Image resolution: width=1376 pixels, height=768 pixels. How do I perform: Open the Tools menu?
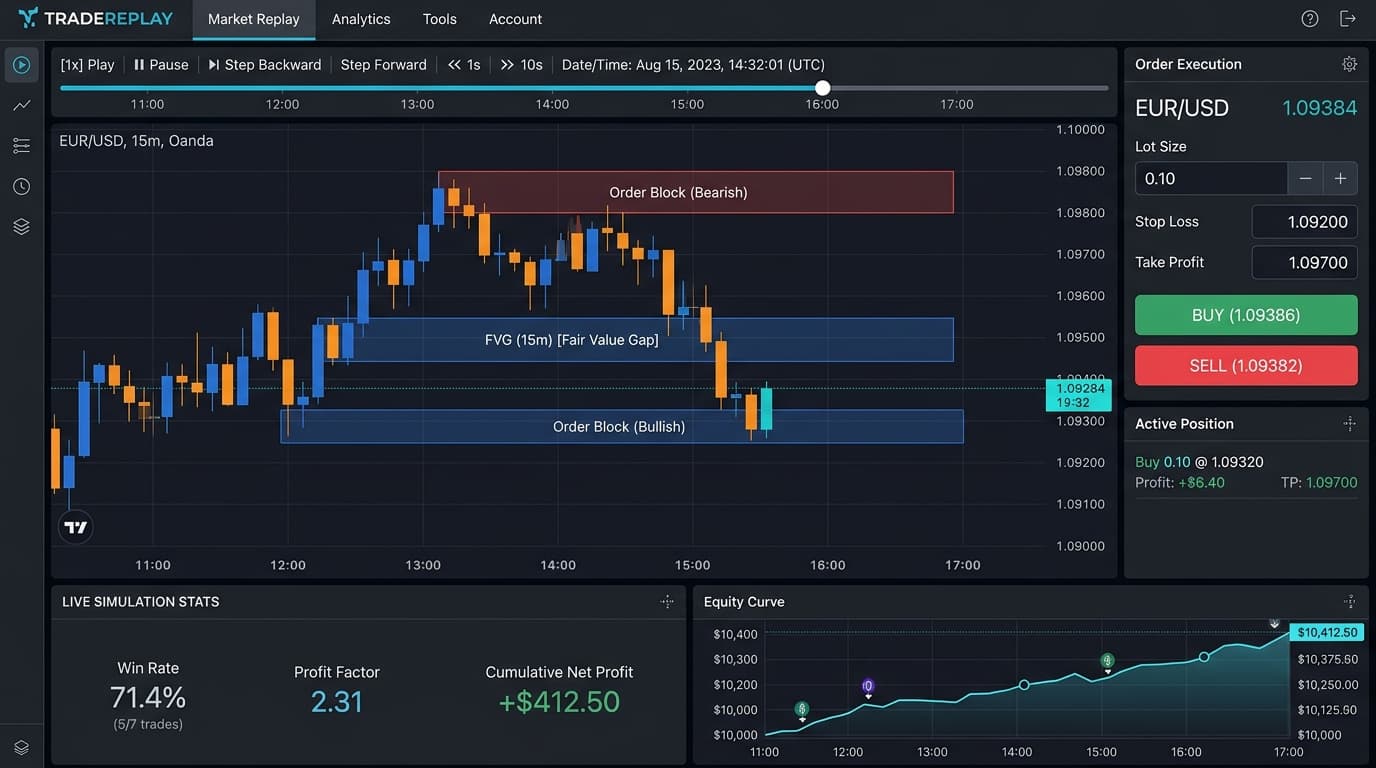pyautogui.click(x=439, y=19)
